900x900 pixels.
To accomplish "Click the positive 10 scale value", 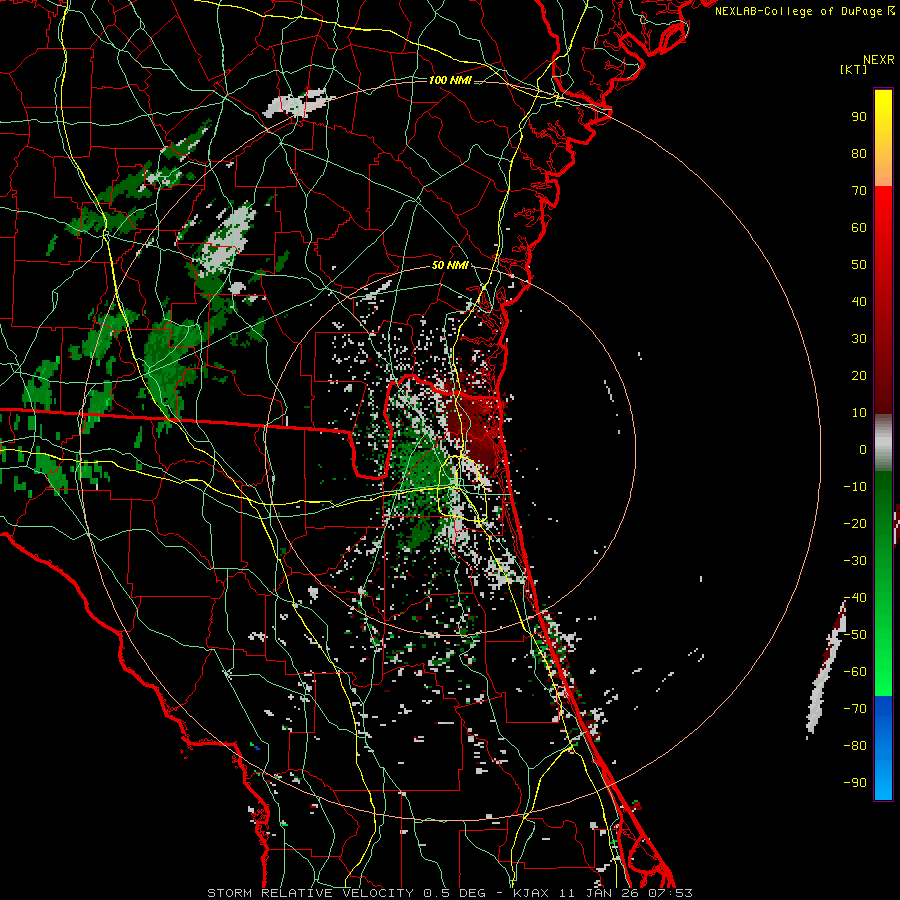I will click(x=859, y=413).
